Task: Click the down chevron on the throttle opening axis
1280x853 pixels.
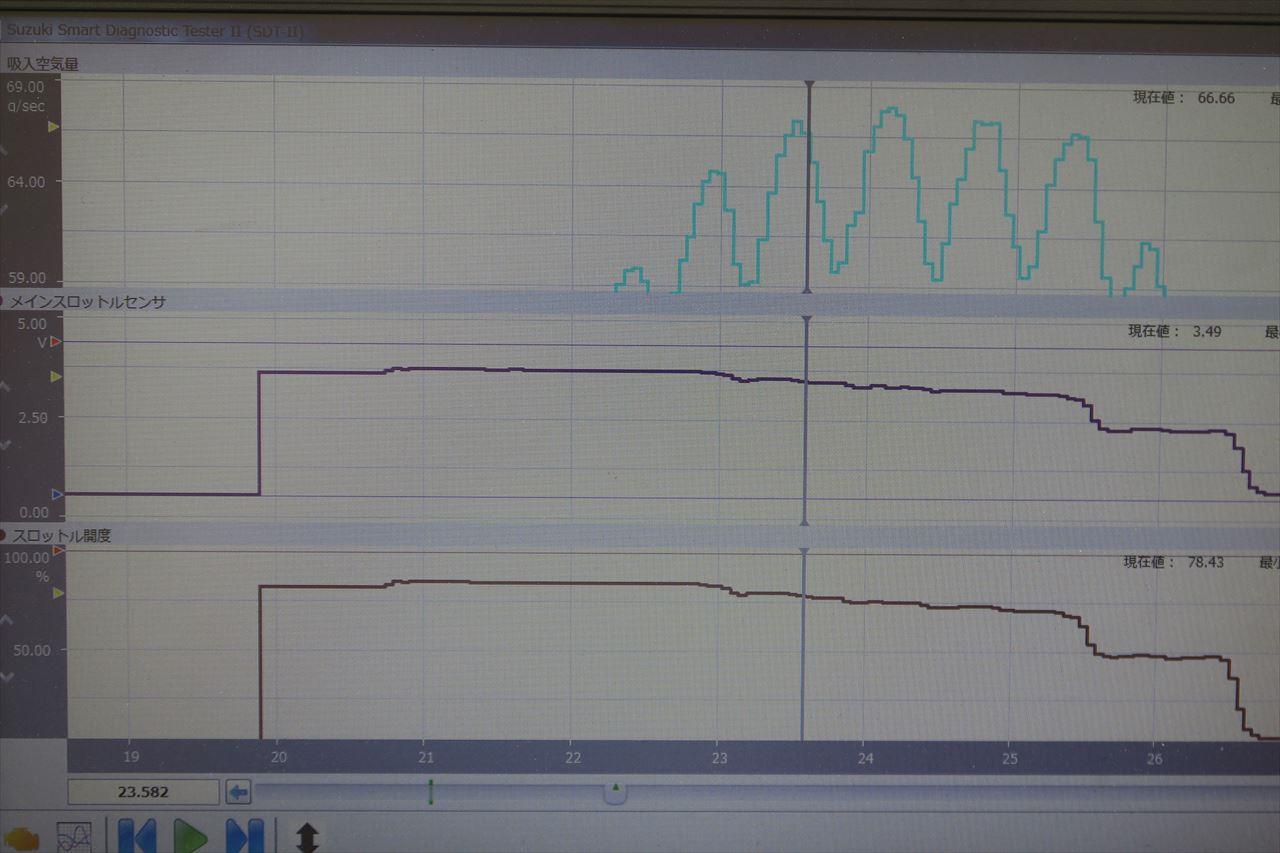Action: click(x=5, y=677)
